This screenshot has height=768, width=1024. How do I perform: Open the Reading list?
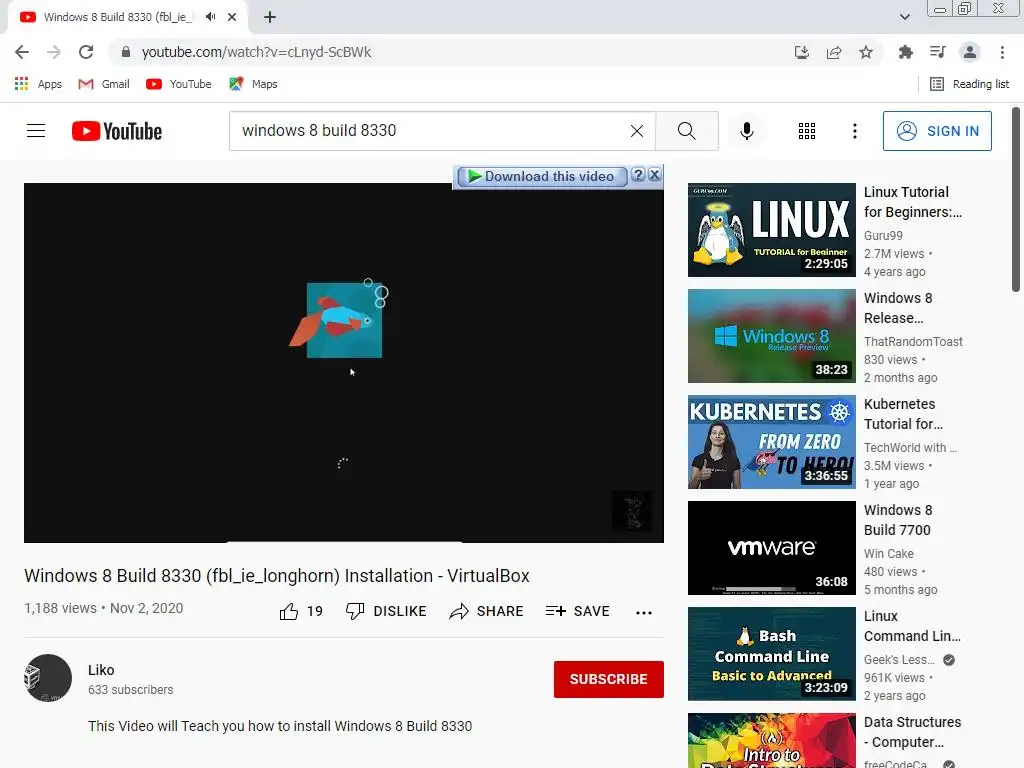(969, 84)
